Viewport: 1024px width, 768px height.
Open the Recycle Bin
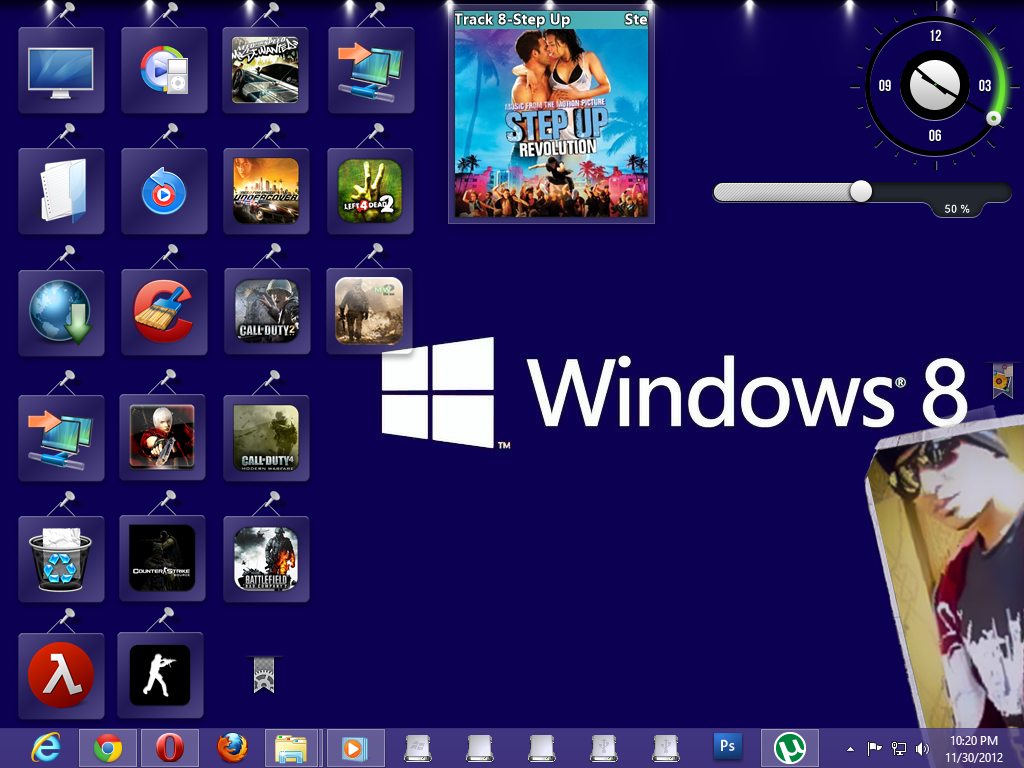[x=61, y=558]
